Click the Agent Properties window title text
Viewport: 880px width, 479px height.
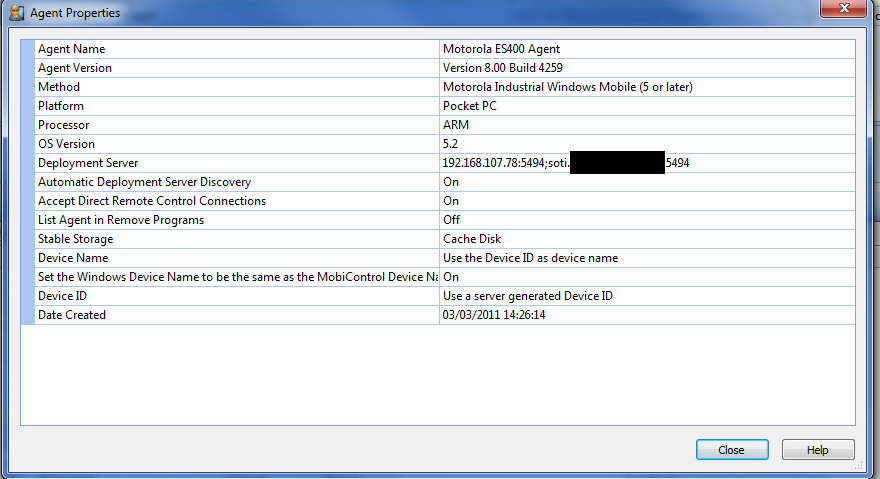75,13
